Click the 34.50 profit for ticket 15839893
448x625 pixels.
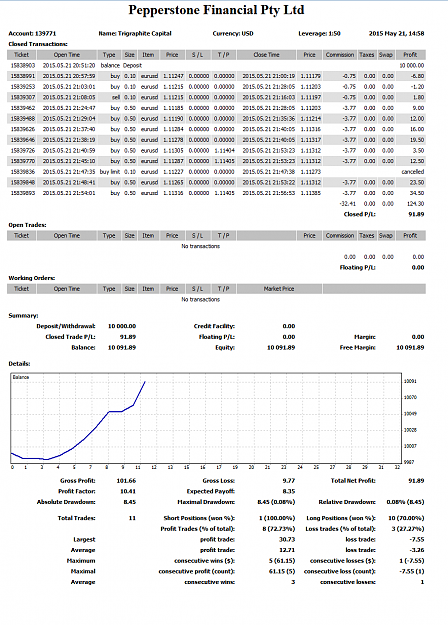[417, 193]
